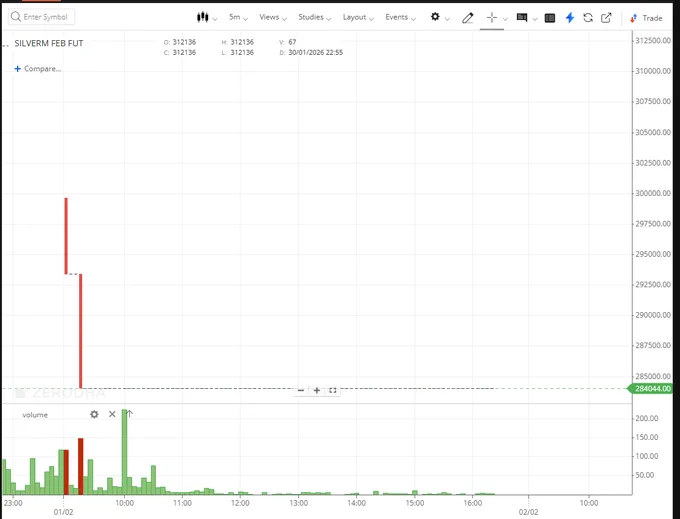
Task: Open the Events menu
Action: 400,17
